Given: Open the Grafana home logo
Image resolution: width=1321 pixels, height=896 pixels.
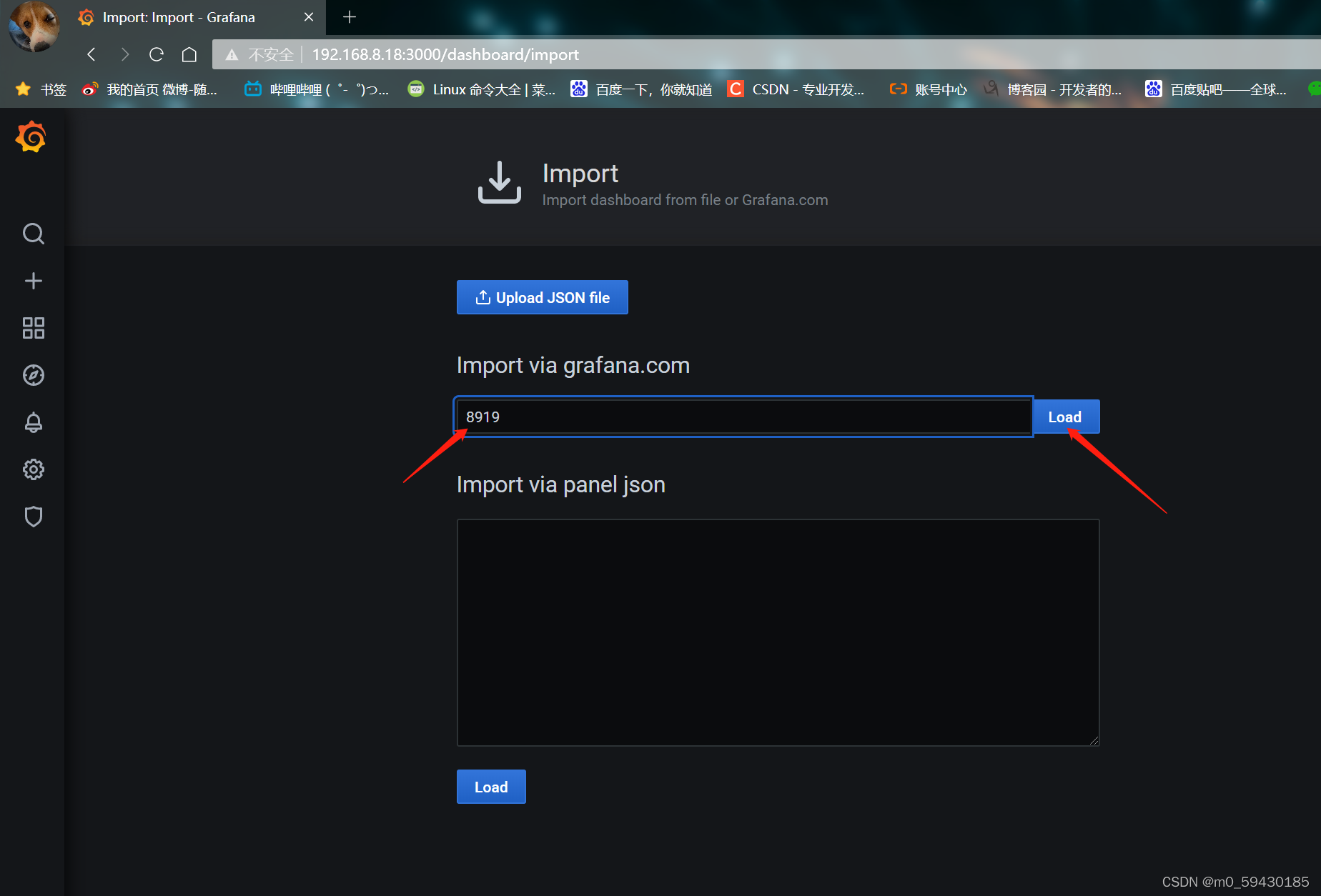Looking at the screenshot, I should pos(31,136).
